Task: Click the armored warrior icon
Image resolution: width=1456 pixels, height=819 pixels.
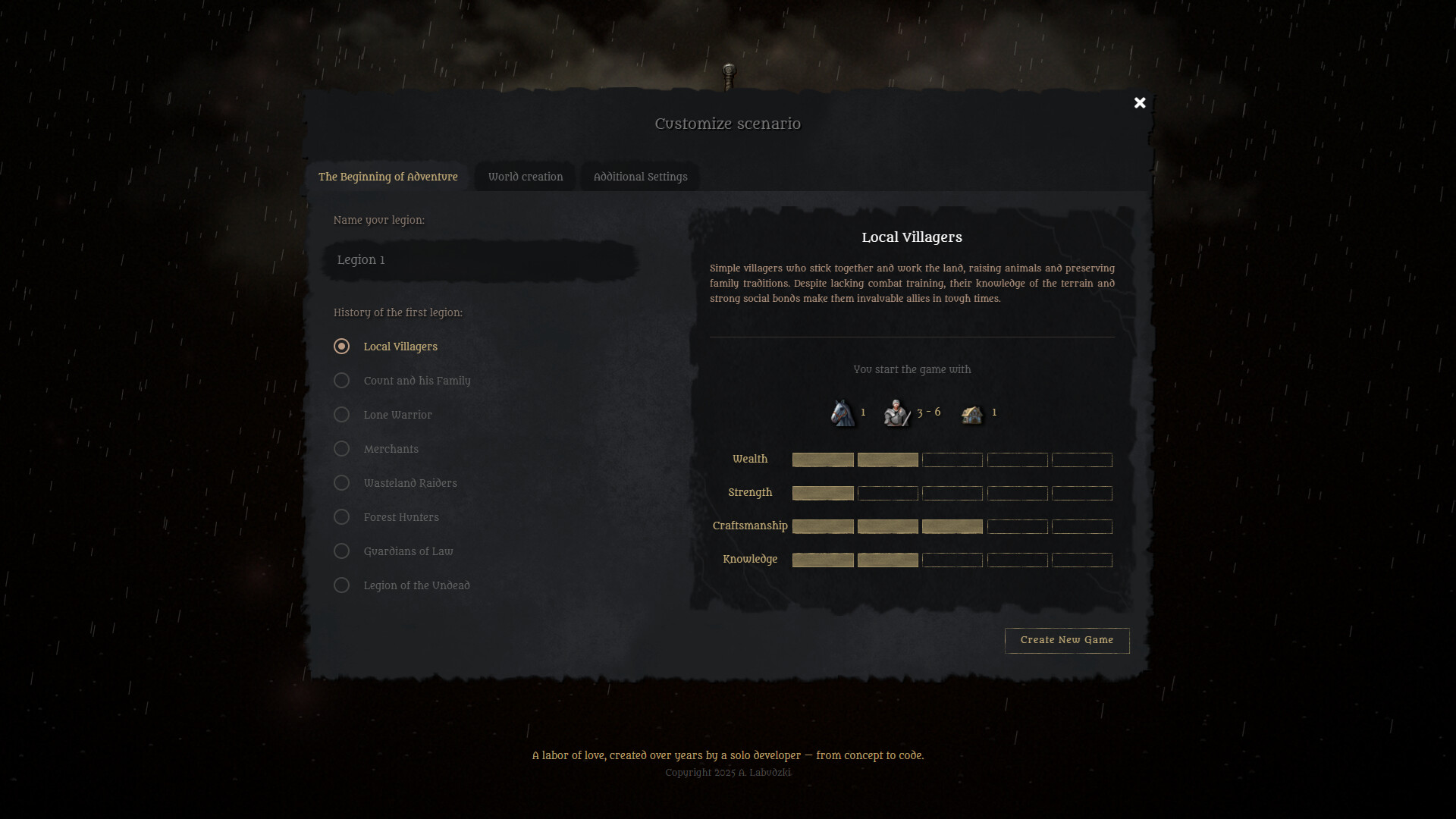Action: click(896, 413)
